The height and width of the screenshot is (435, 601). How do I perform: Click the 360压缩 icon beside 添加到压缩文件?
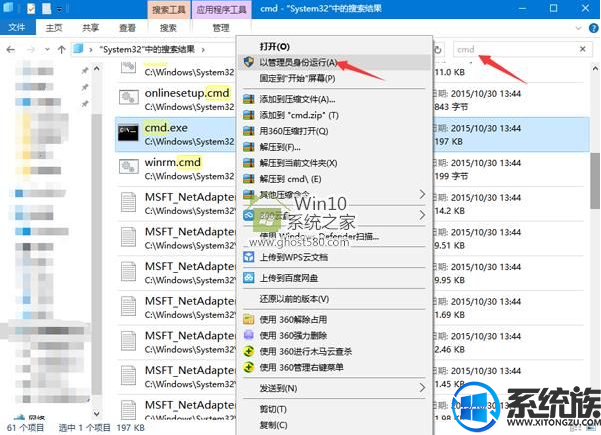tap(249, 99)
